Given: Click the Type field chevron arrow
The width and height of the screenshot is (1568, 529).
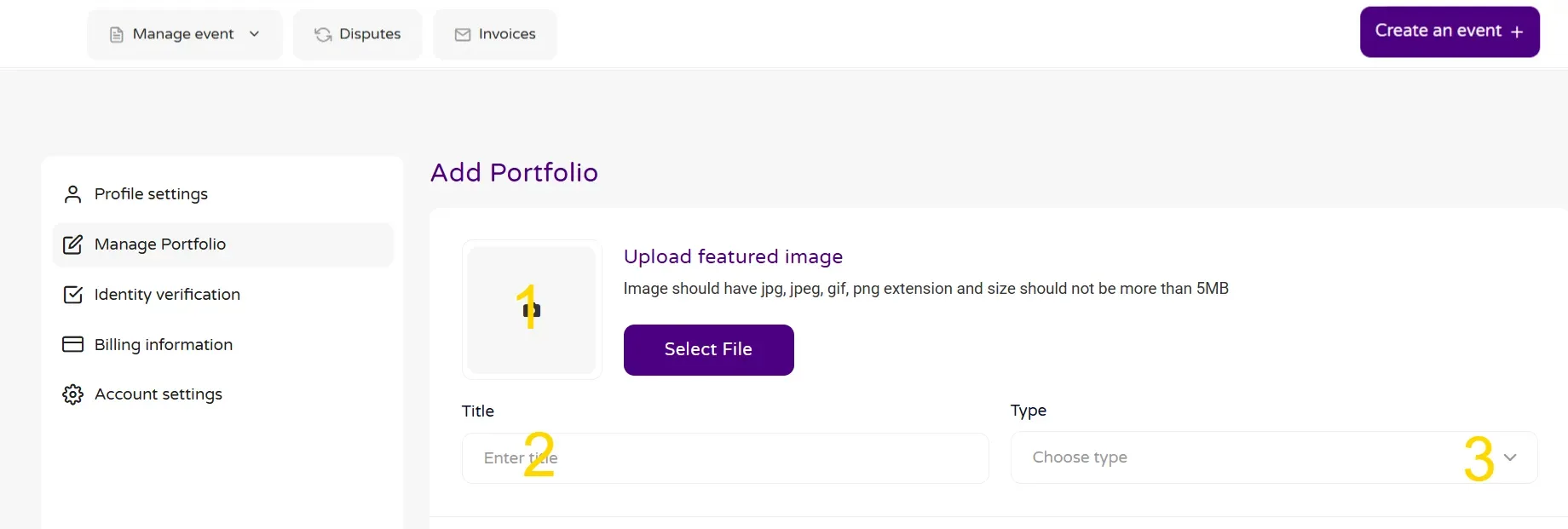Looking at the screenshot, I should (1510, 457).
